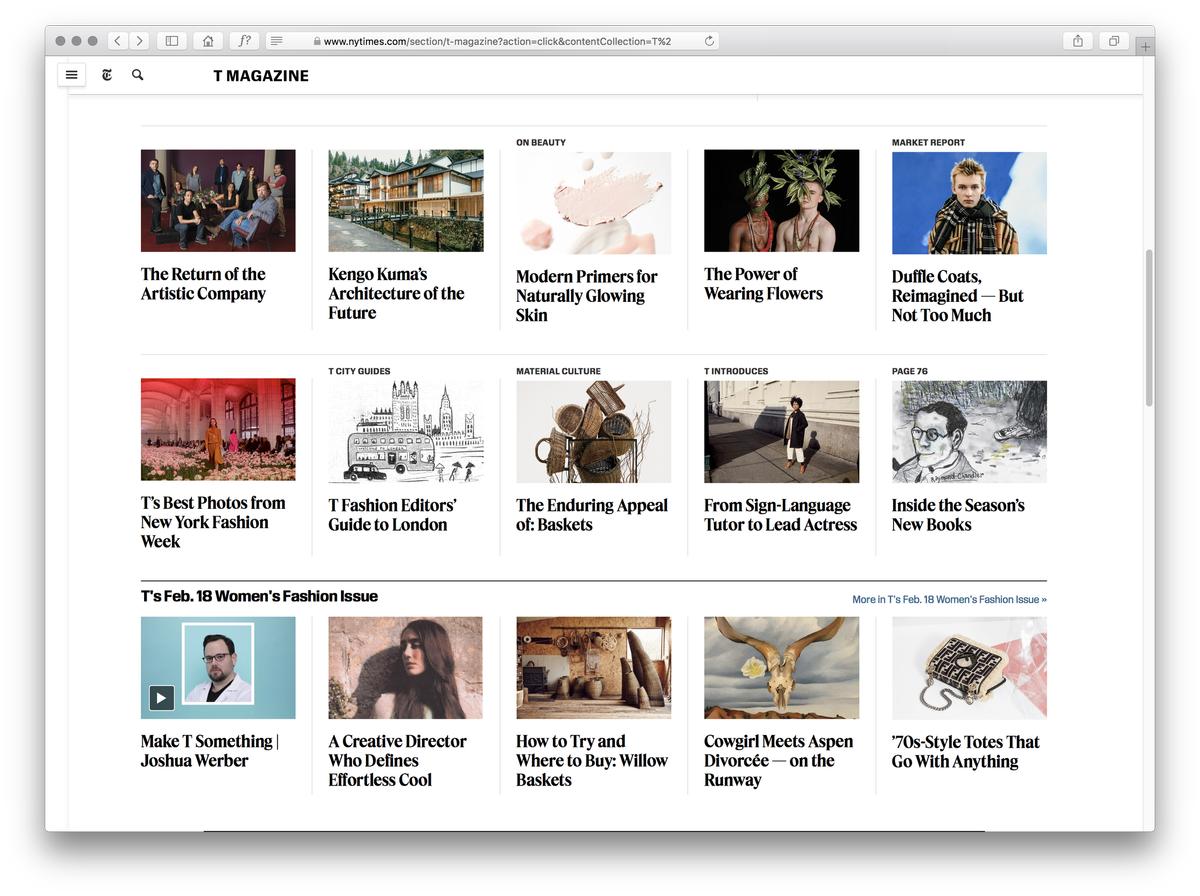Show Reader view icon in address bar
Viewport: 1200px width, 896px height.
point(277,41)
